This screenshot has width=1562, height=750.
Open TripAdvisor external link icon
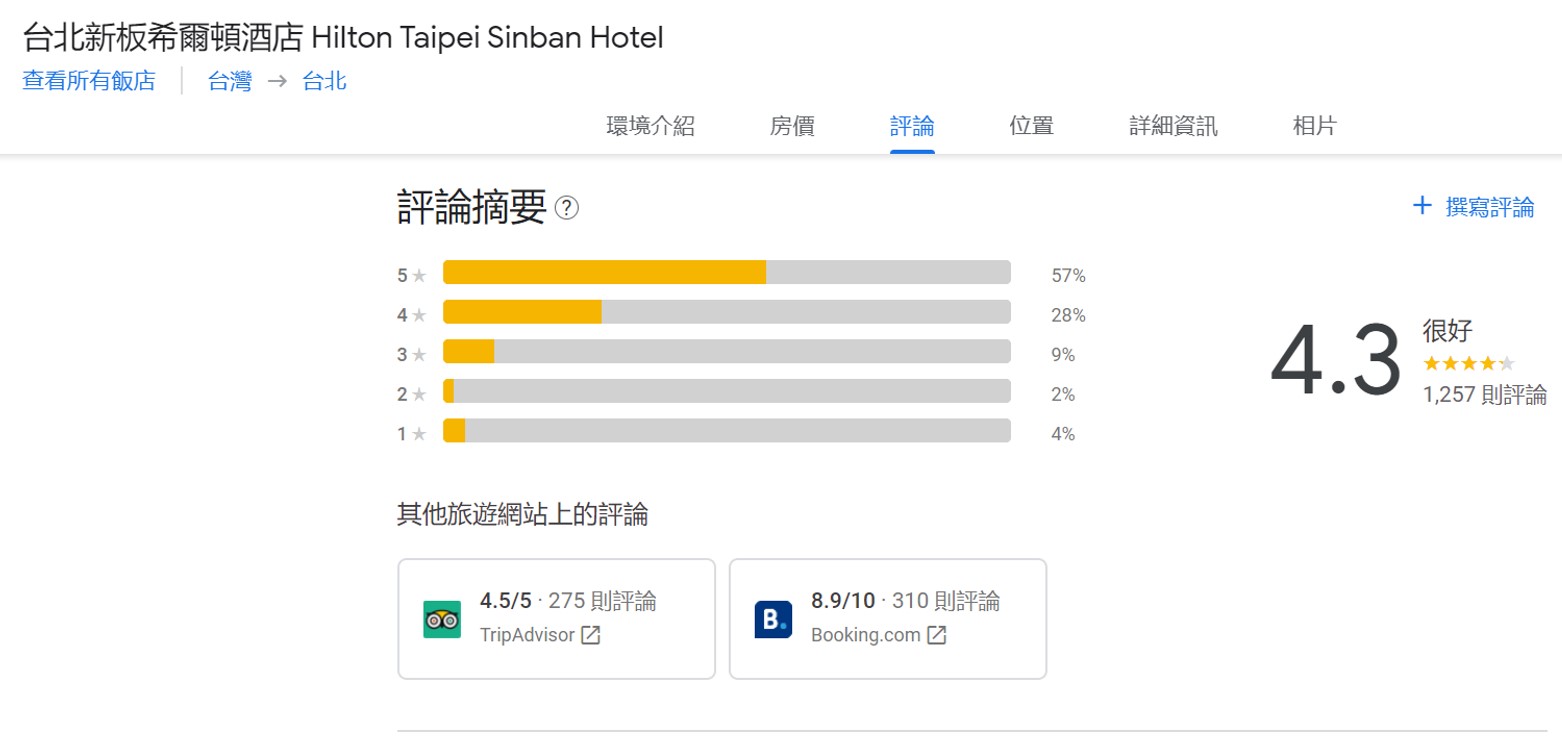[591, 635]
